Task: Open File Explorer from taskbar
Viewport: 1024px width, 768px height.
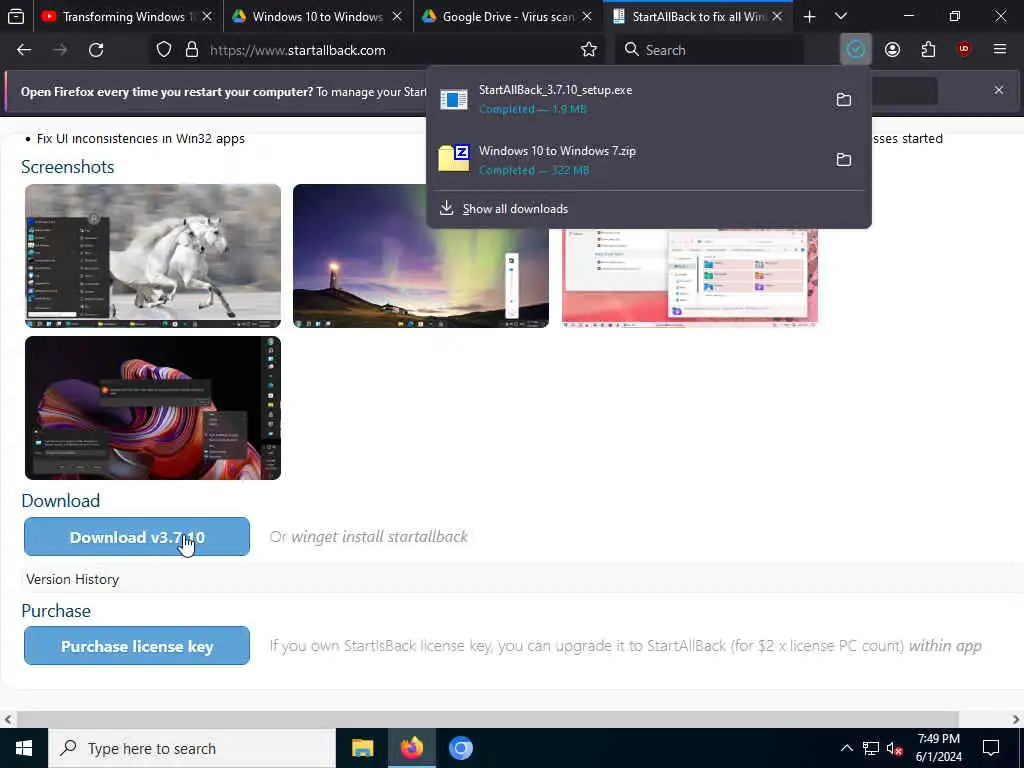Action: 362,748
